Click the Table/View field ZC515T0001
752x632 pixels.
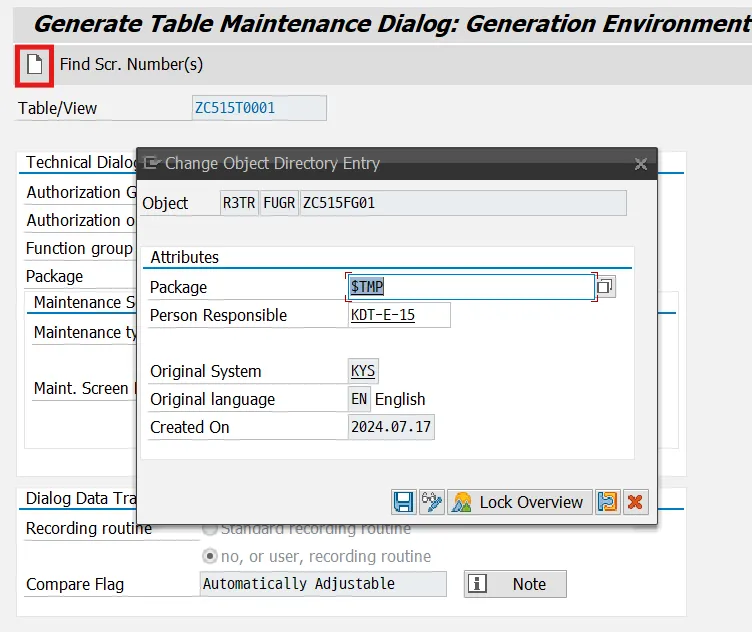pyautogui.click(x=259, y=108)
